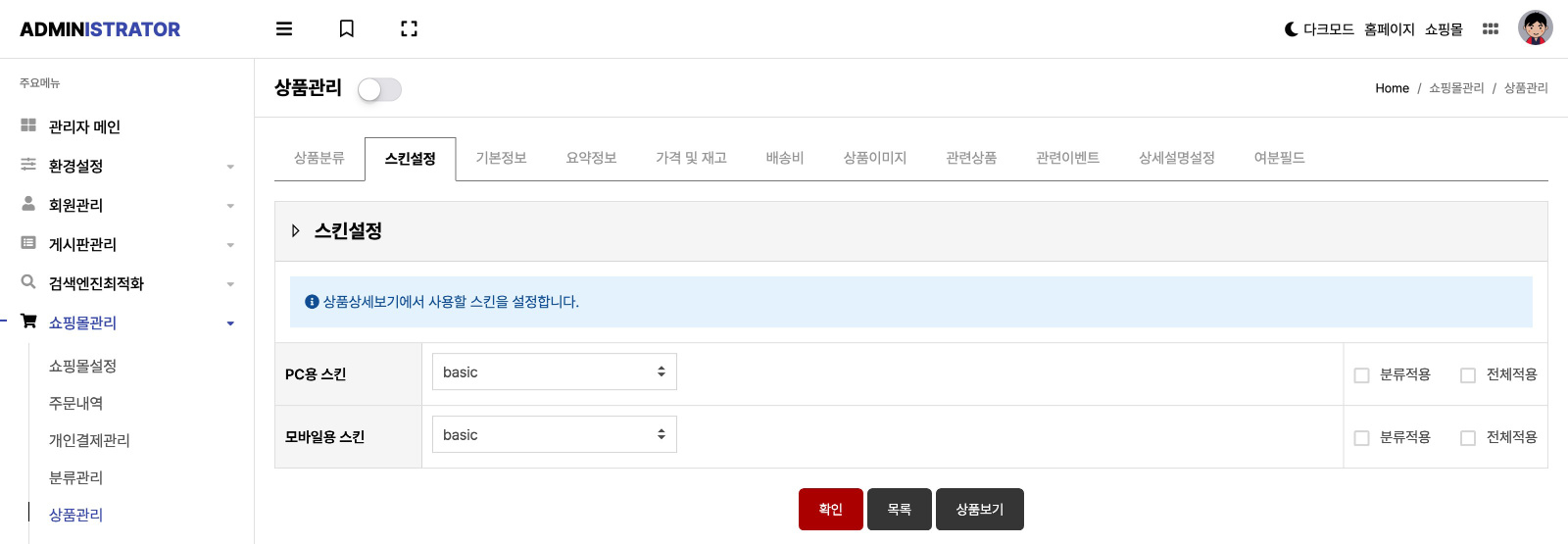The width and height of the screenshot is (1568, 544).
Task: Open 주문내역 in sidebar
Action: 75,403
